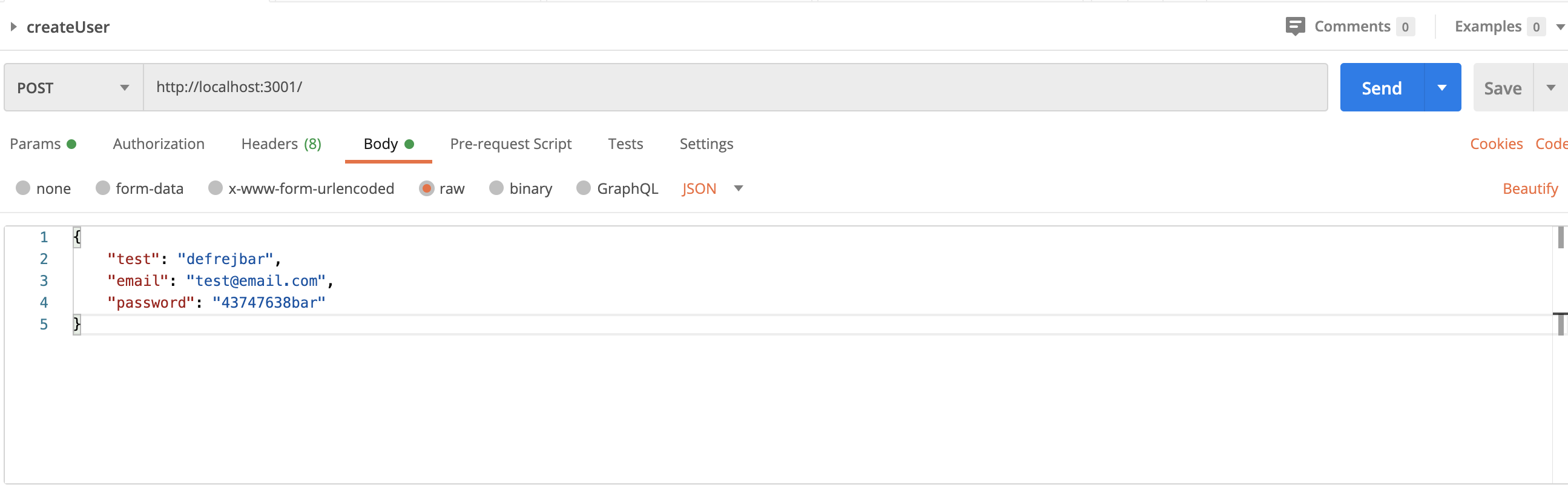Click the Beautify link

coord(1530,189)
